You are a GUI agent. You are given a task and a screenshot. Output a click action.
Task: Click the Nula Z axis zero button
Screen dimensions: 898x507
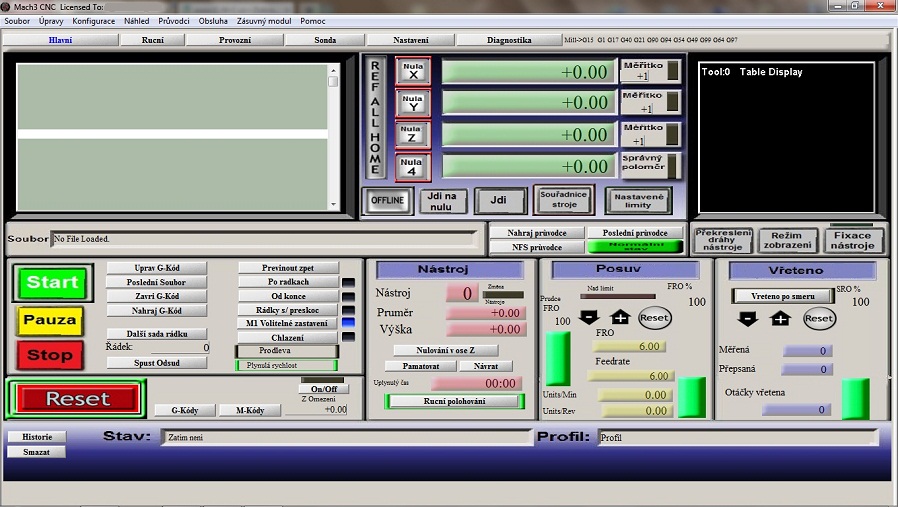412,134
